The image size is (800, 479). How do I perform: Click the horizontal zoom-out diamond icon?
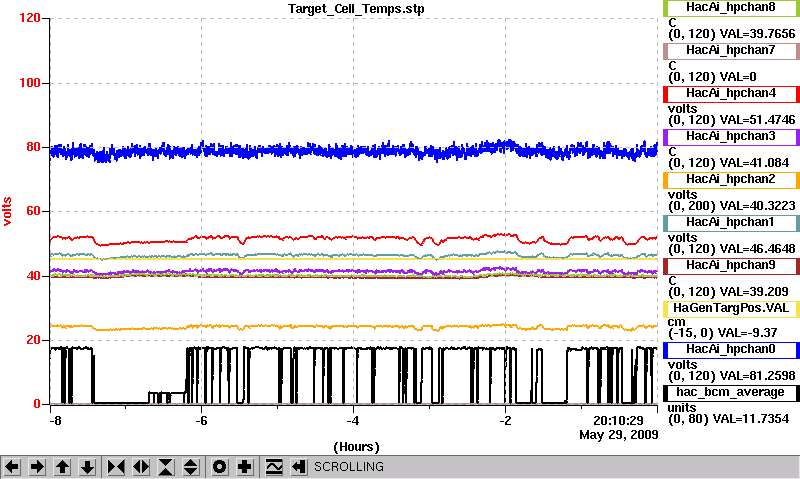[x=141, y=467]
